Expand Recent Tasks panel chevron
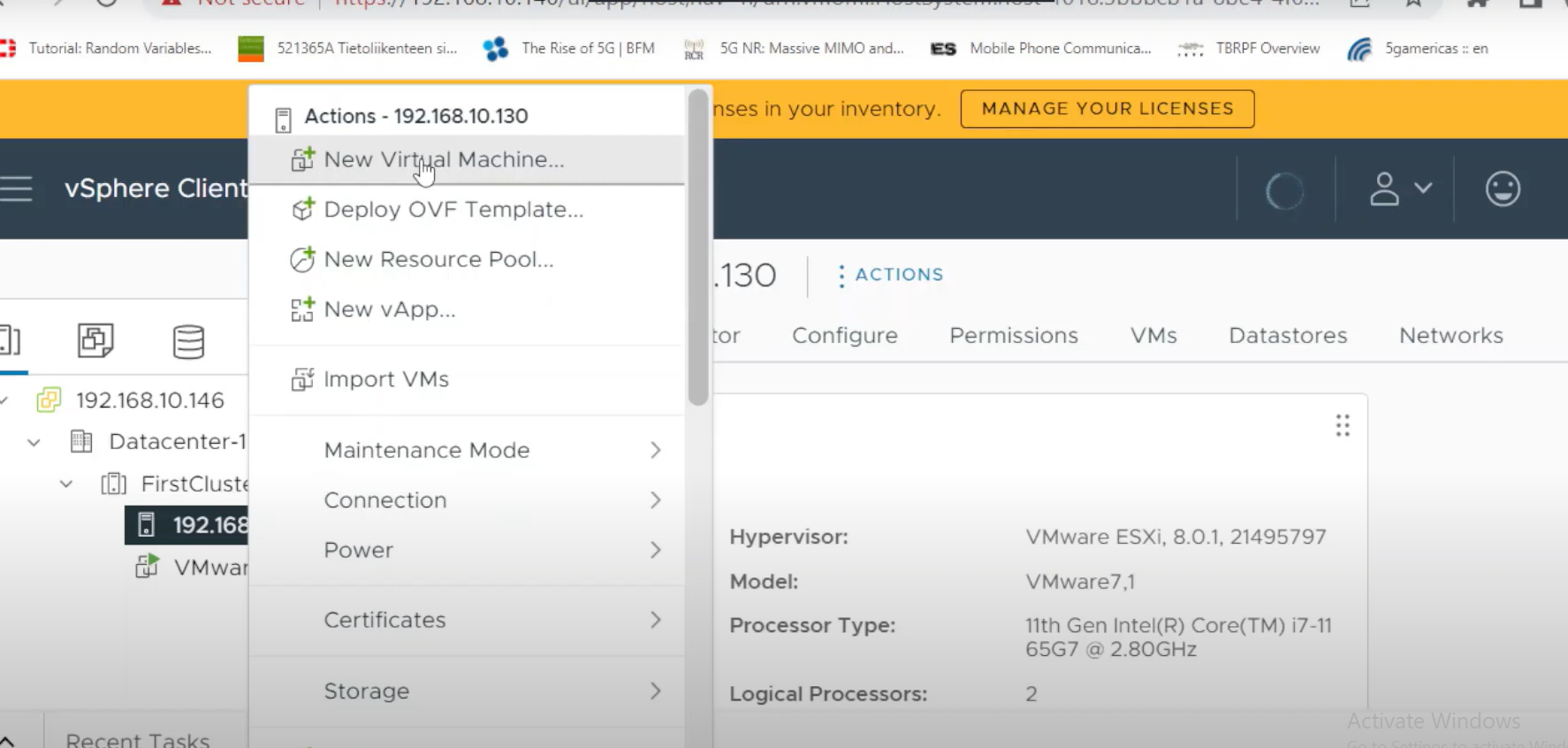This screenshot has width=1568, height=748. pyautogui.click(x=7, y=741)
